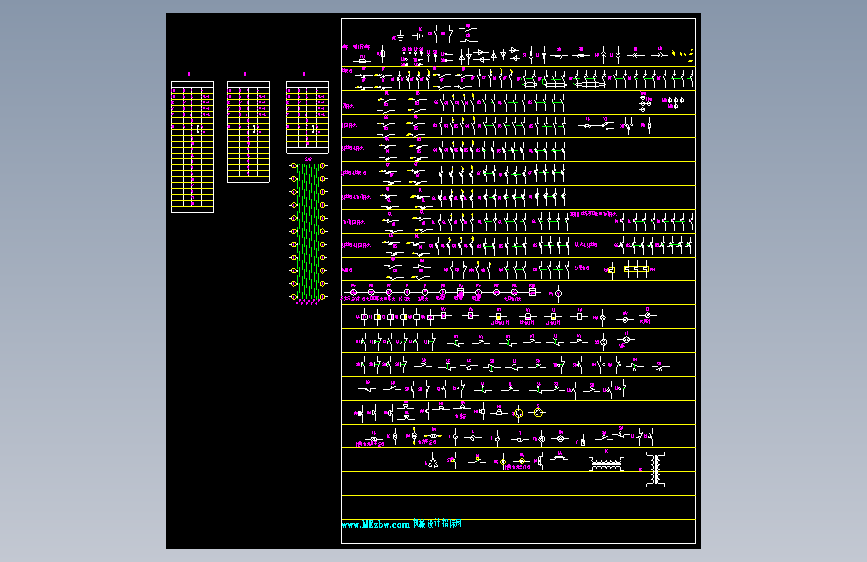Pick the yellow lightning arrow marks at top right
867x562 pixels.
[683, 54]
